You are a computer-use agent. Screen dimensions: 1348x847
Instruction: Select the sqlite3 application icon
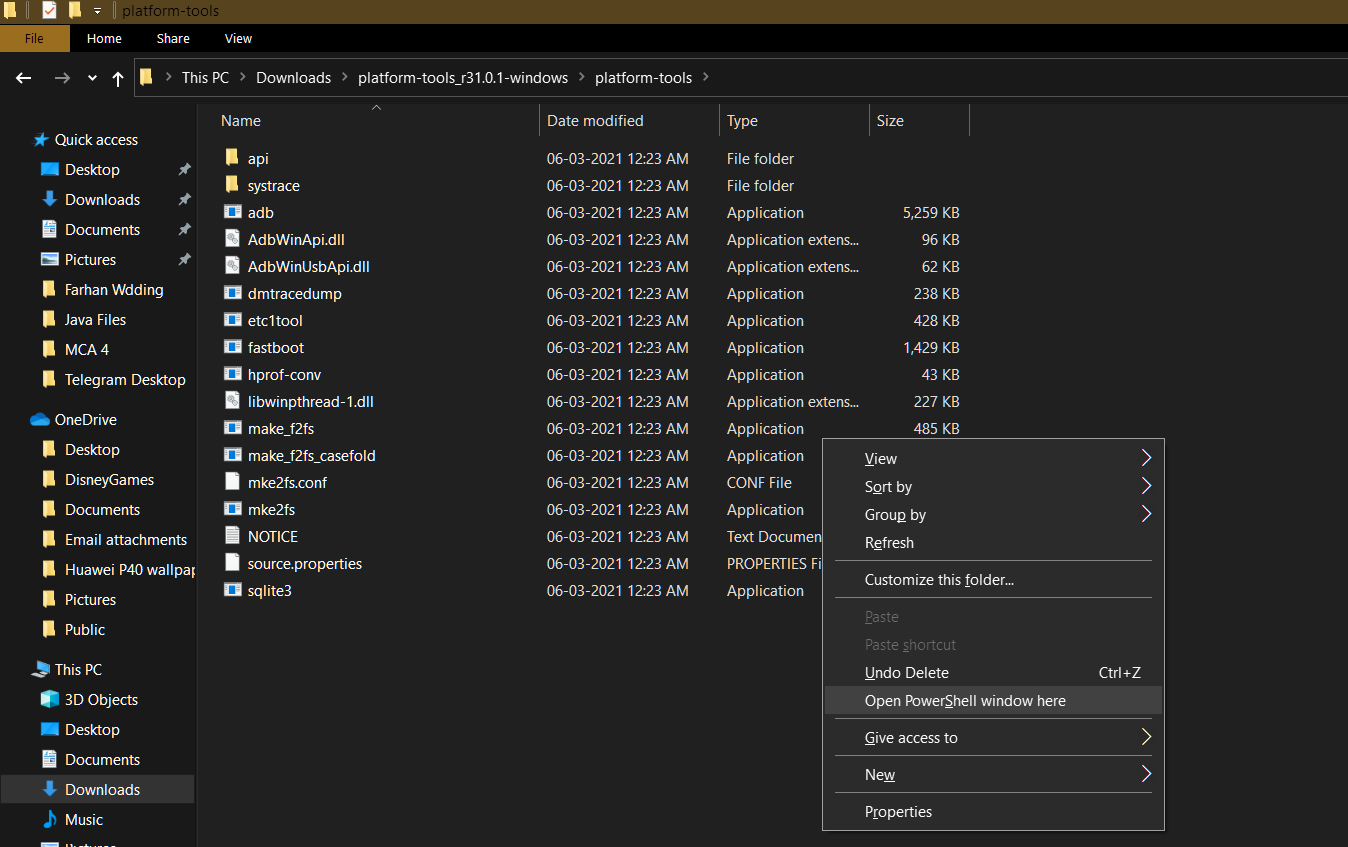232,591
